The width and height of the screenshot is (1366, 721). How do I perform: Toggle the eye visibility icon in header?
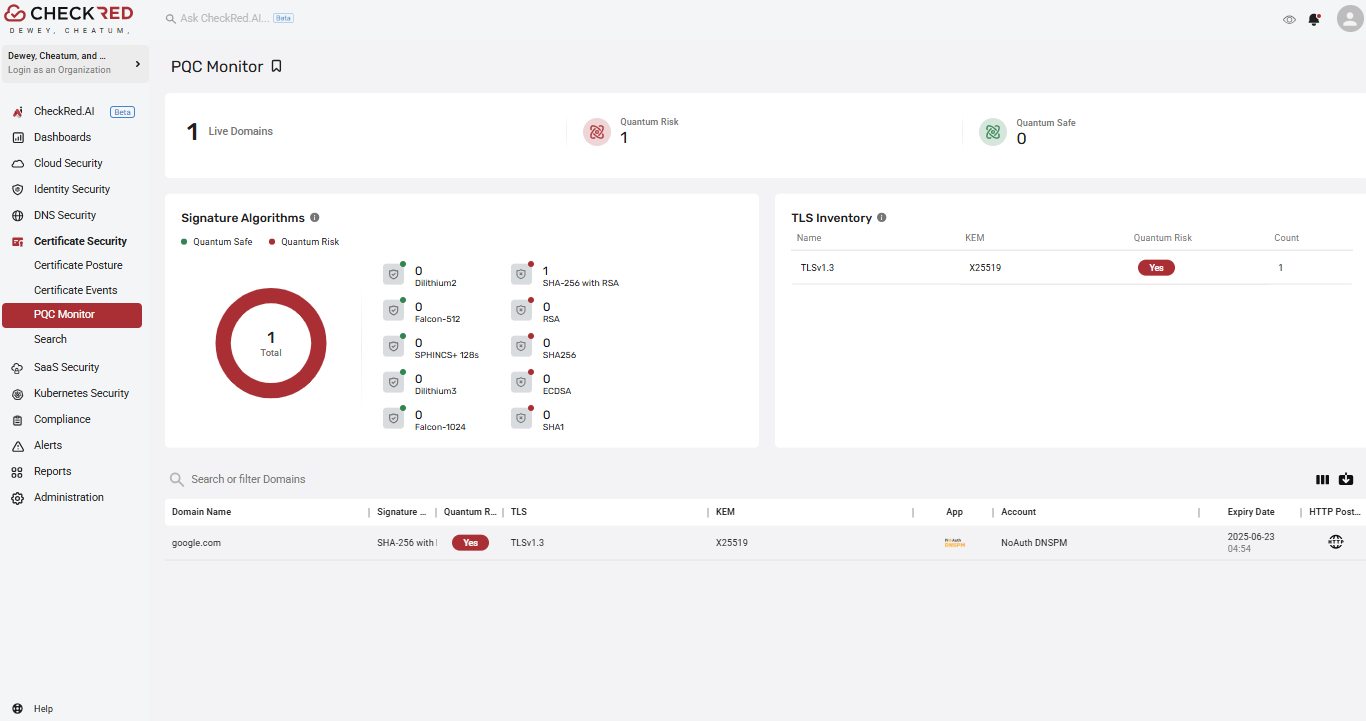[x=1289, y=19]
